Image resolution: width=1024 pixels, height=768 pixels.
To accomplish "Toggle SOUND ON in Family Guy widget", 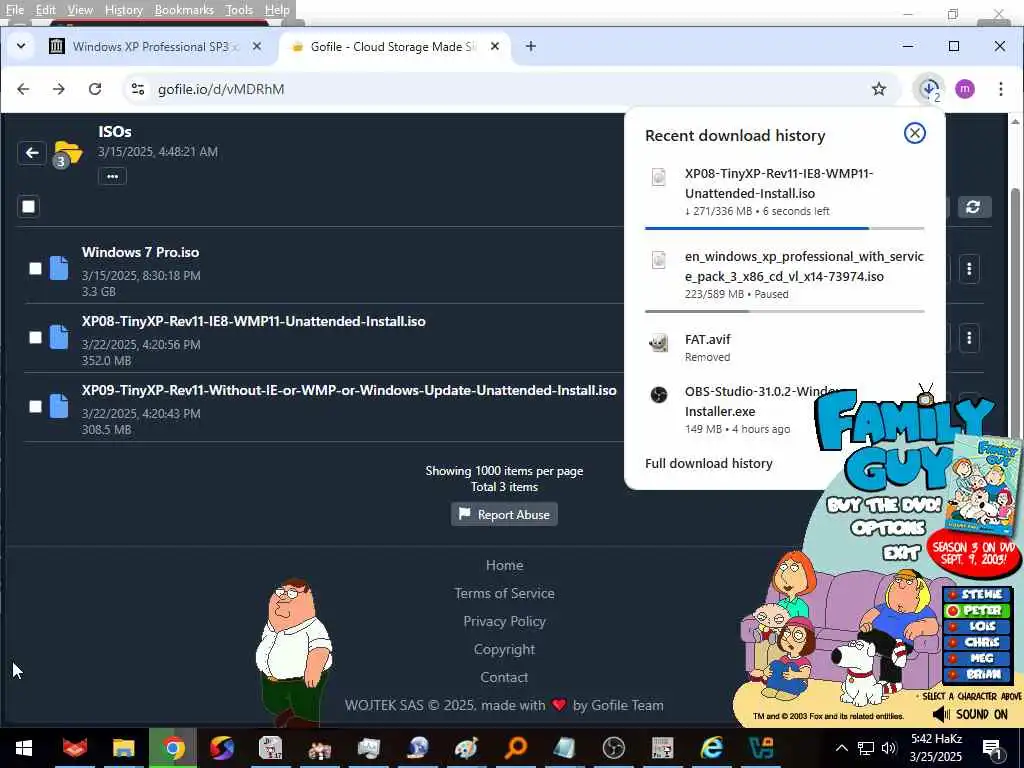I will 970,714.
